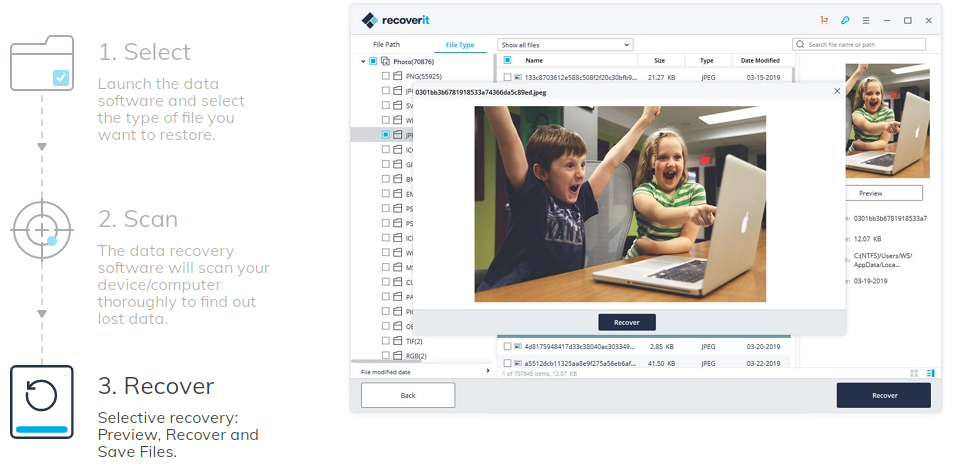Switch to grid thumbnail view
The image size is (957, 475).
click(x=914, y=373)
